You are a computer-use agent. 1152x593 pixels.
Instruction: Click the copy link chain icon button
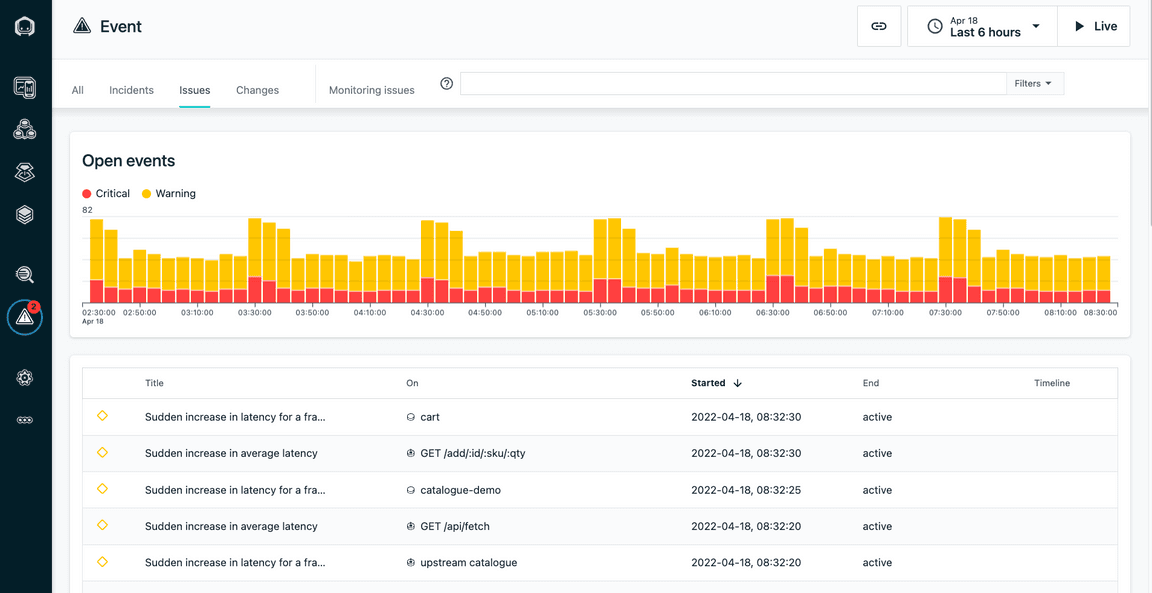(x=879, y=26)
